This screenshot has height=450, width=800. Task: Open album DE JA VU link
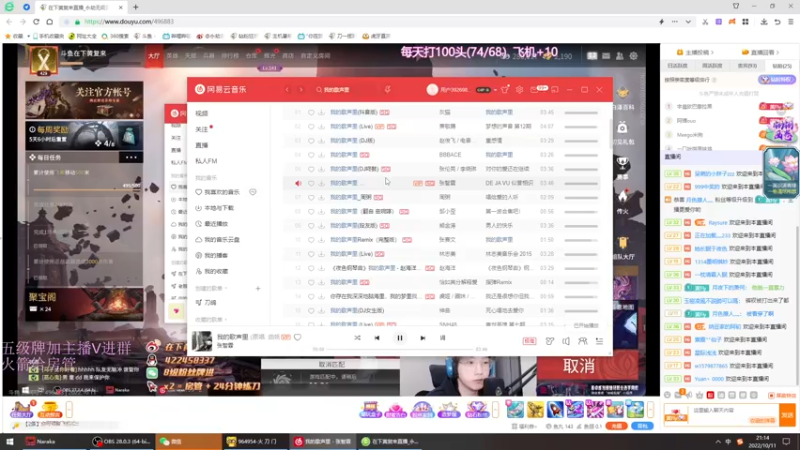tap(508, 183)
